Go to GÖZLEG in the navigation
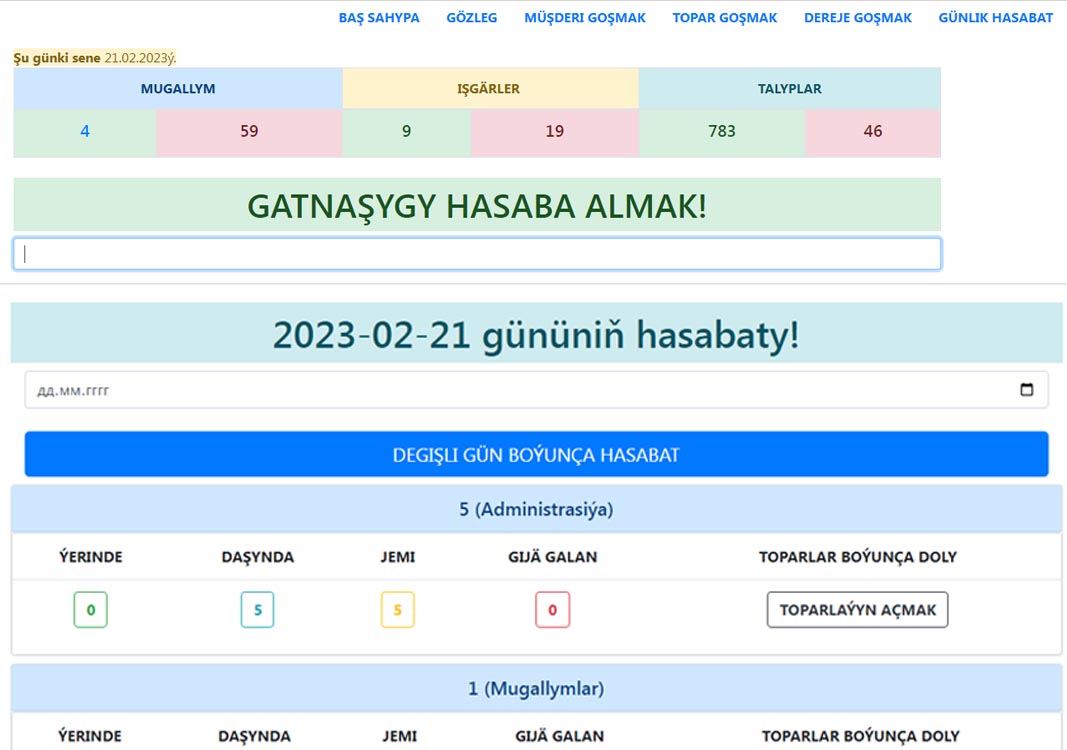 [x=472, y=18]
